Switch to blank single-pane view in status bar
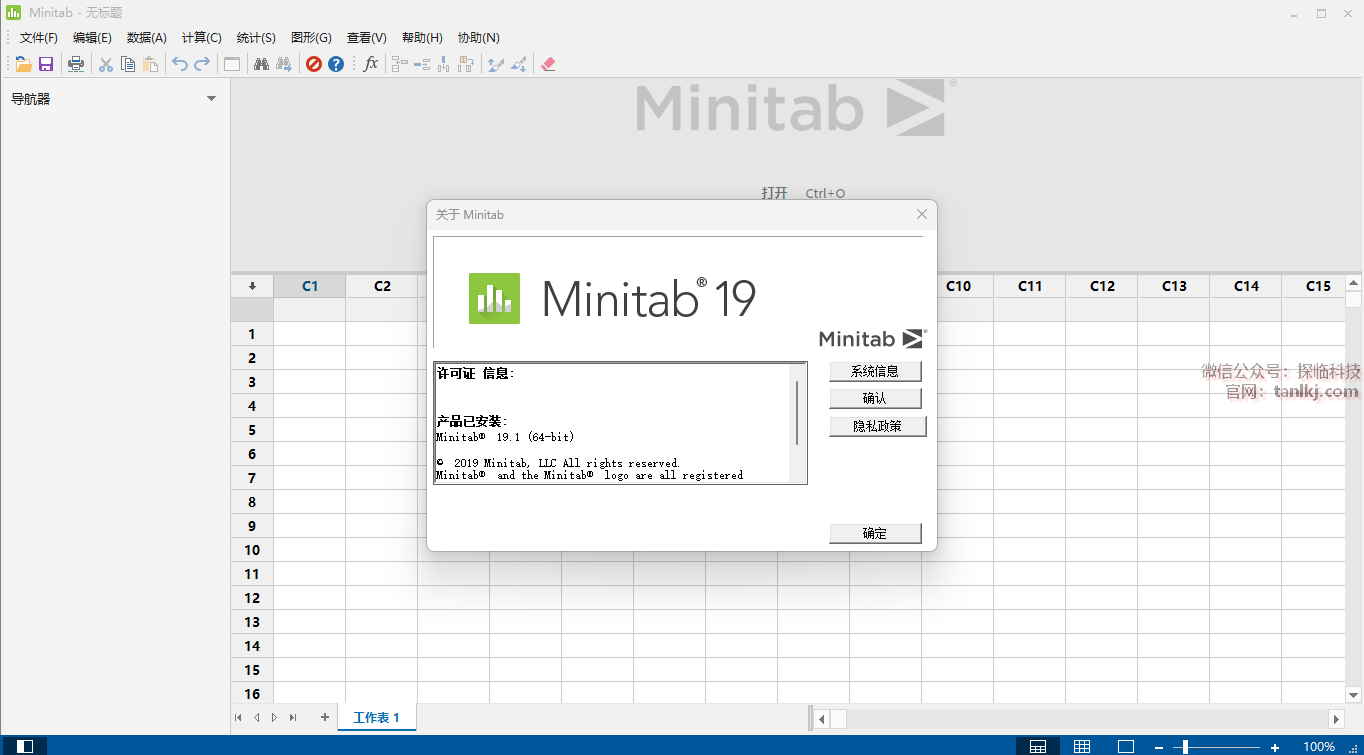This screenshot has height=755, width=1364. tap(1126, 746)
